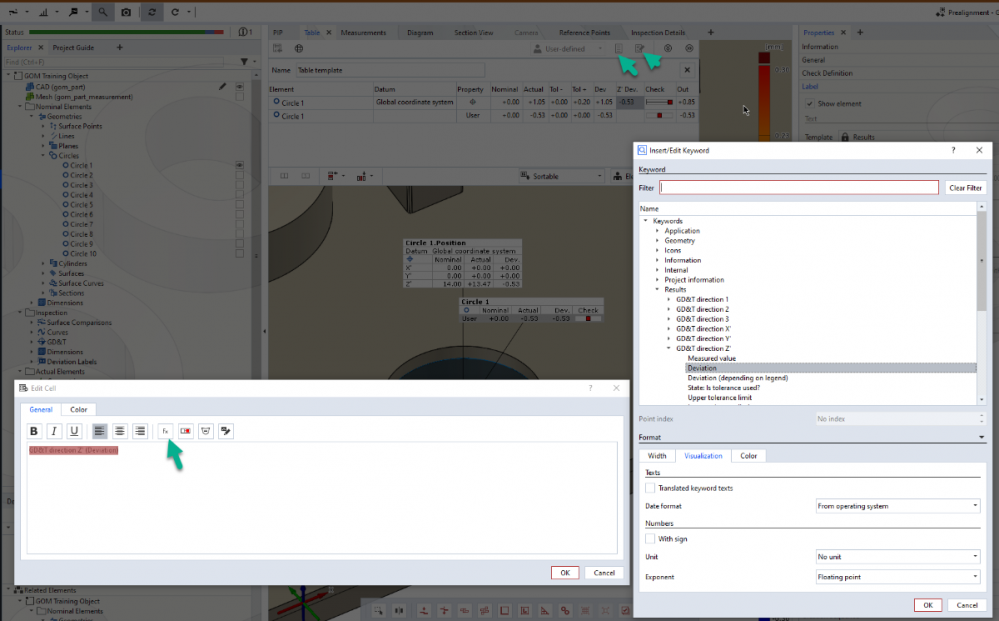Click the last Edit Cell toolbar icon
The width and height of the screenshot is (999, 621).
(x=226, y=431)
